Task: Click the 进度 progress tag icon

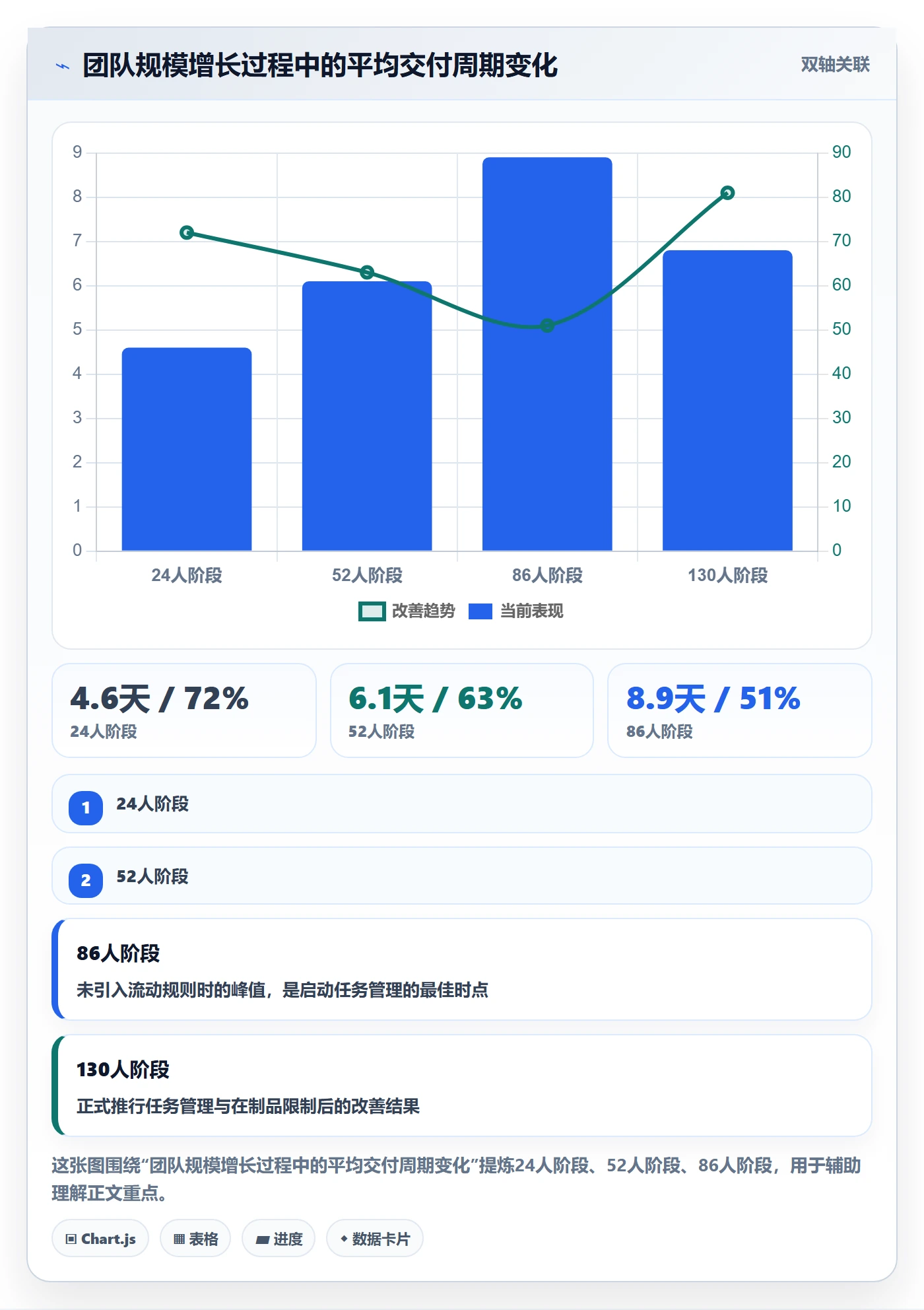Action: 262,1239
